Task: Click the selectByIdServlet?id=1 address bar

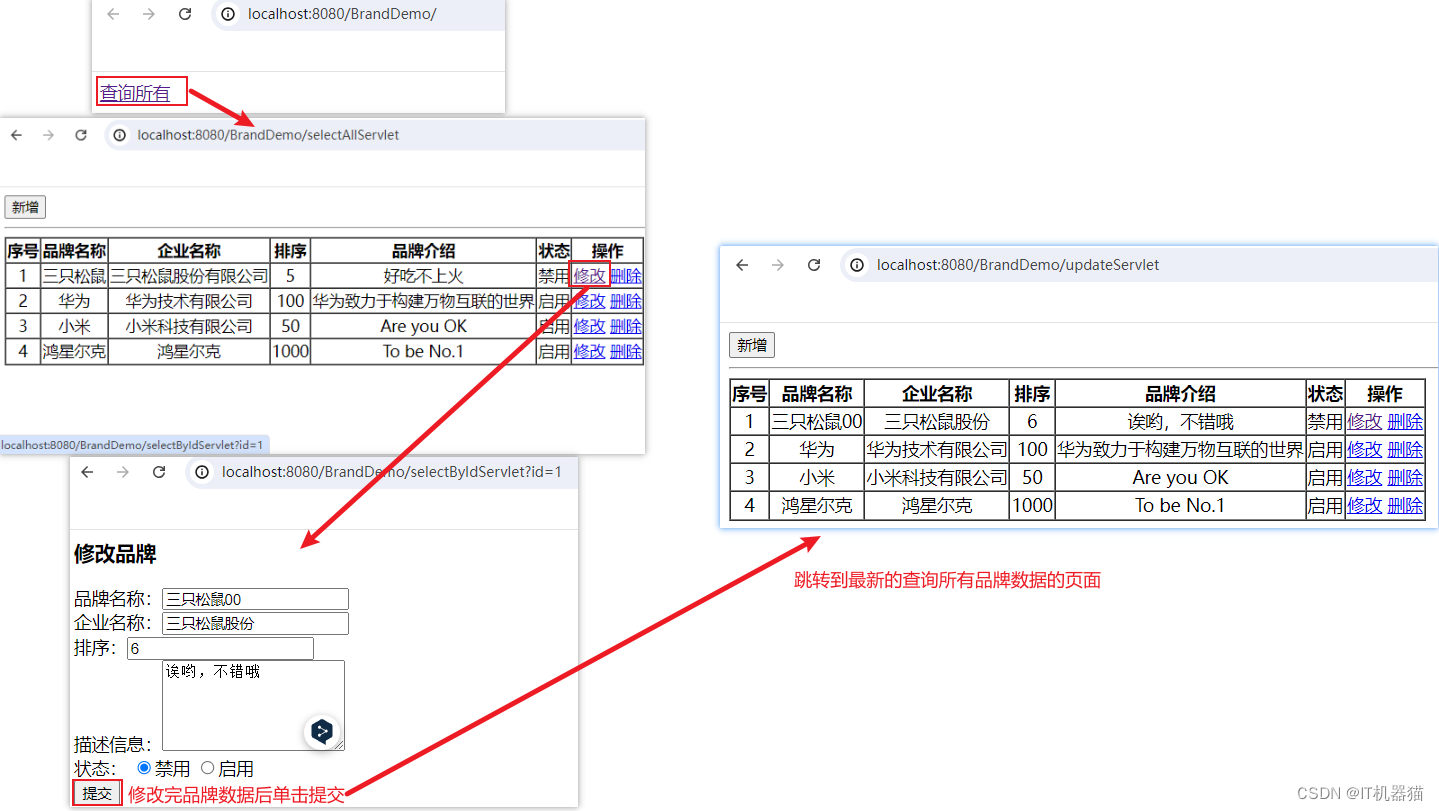Action: click(x=383, y=472)
